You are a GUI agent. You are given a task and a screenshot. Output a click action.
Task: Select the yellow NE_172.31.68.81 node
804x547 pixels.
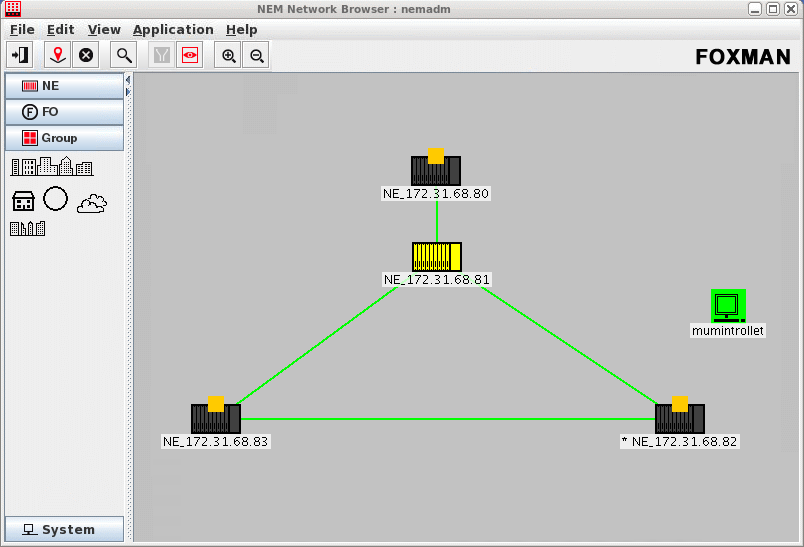pyautogui.click(x=436, y=257)
